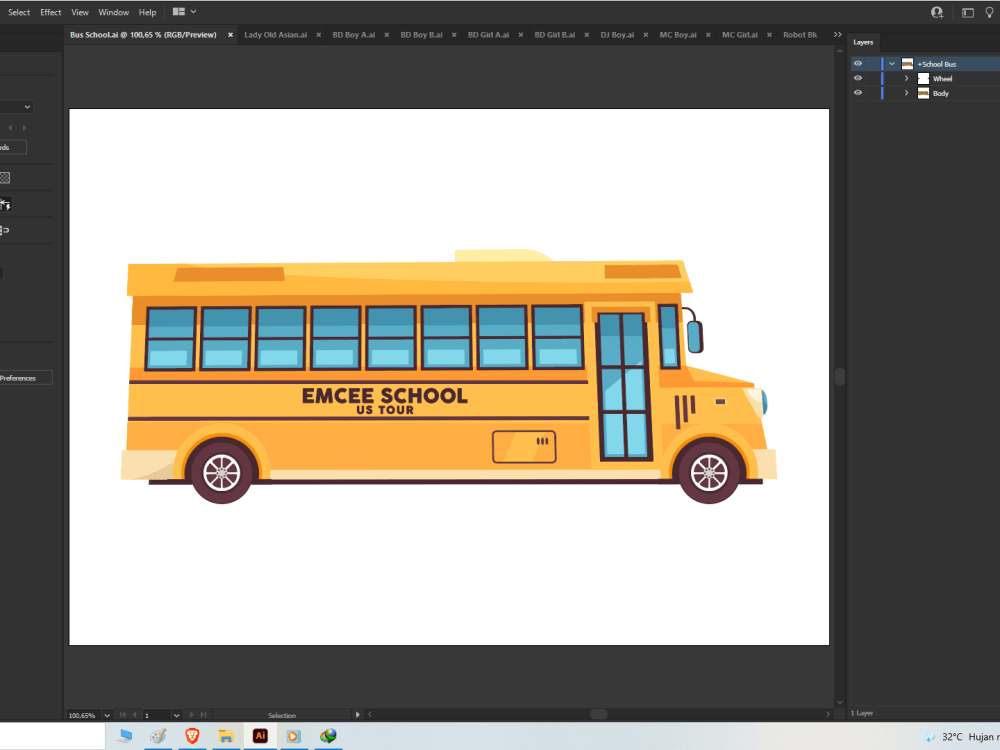The height and width of the screenshot is (750, 1000).
Task: Open the workspace switcher panel icon
Action: click(967, 12)
